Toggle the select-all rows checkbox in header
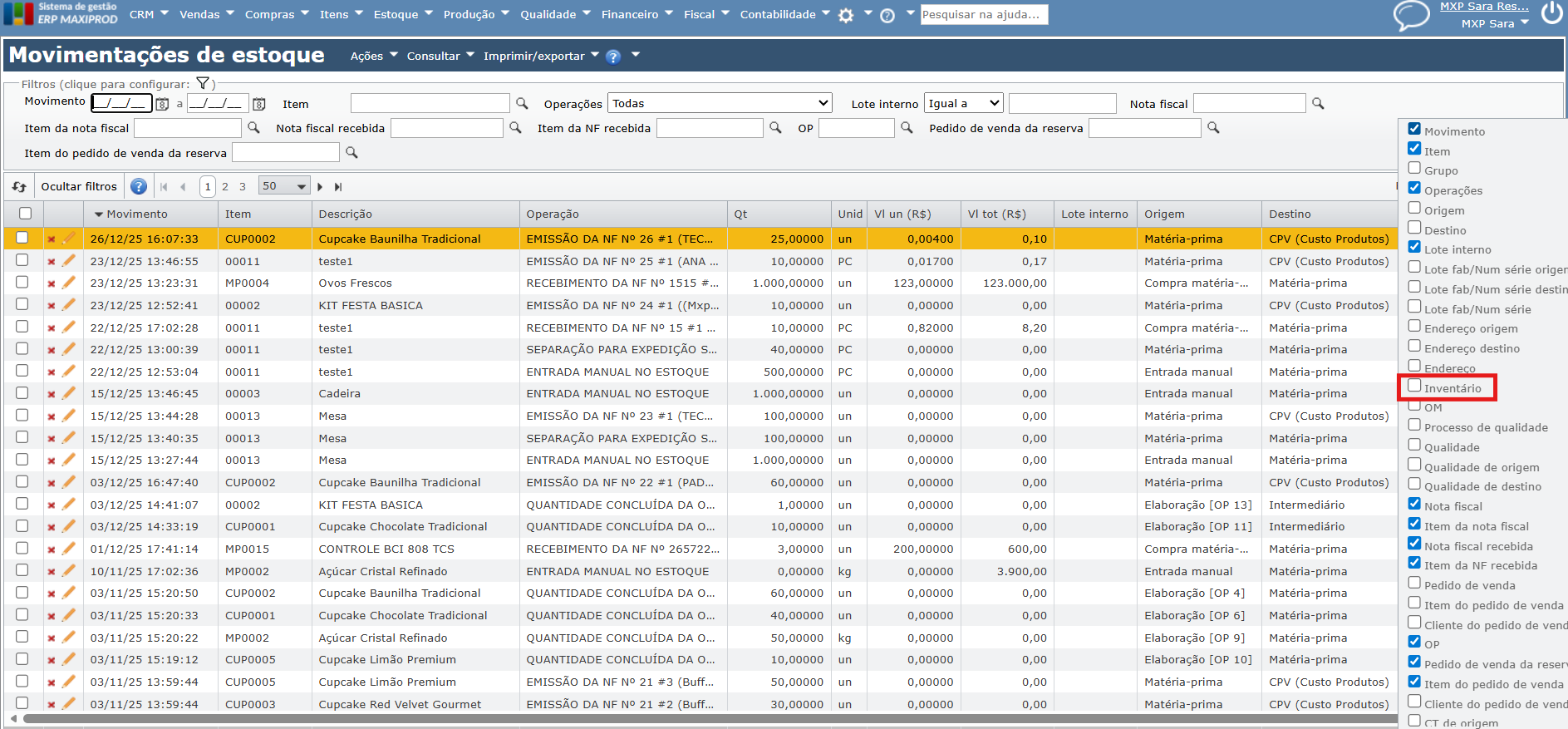1568x729 pixels. click(26, 214)
